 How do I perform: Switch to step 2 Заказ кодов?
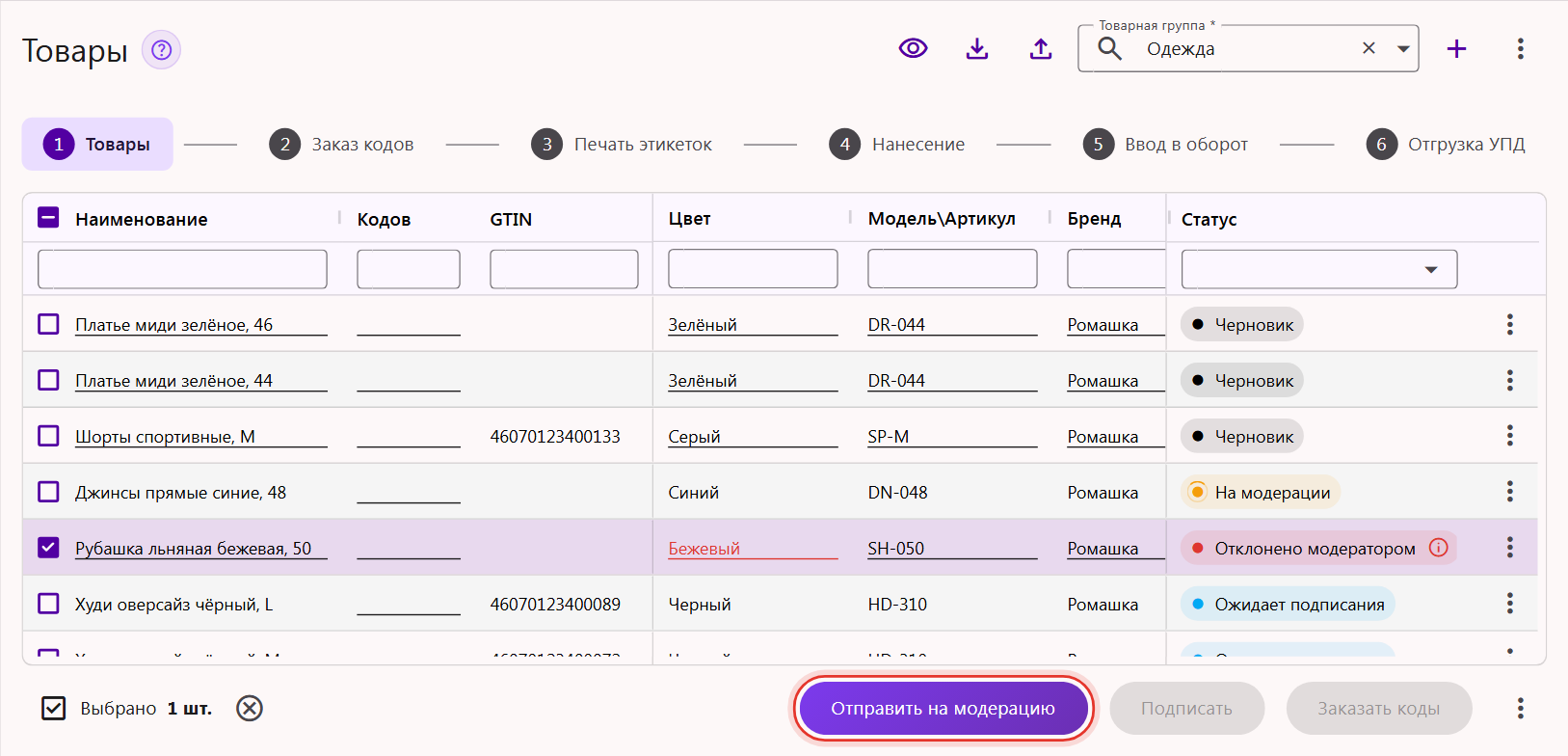(x=341, y=145)
